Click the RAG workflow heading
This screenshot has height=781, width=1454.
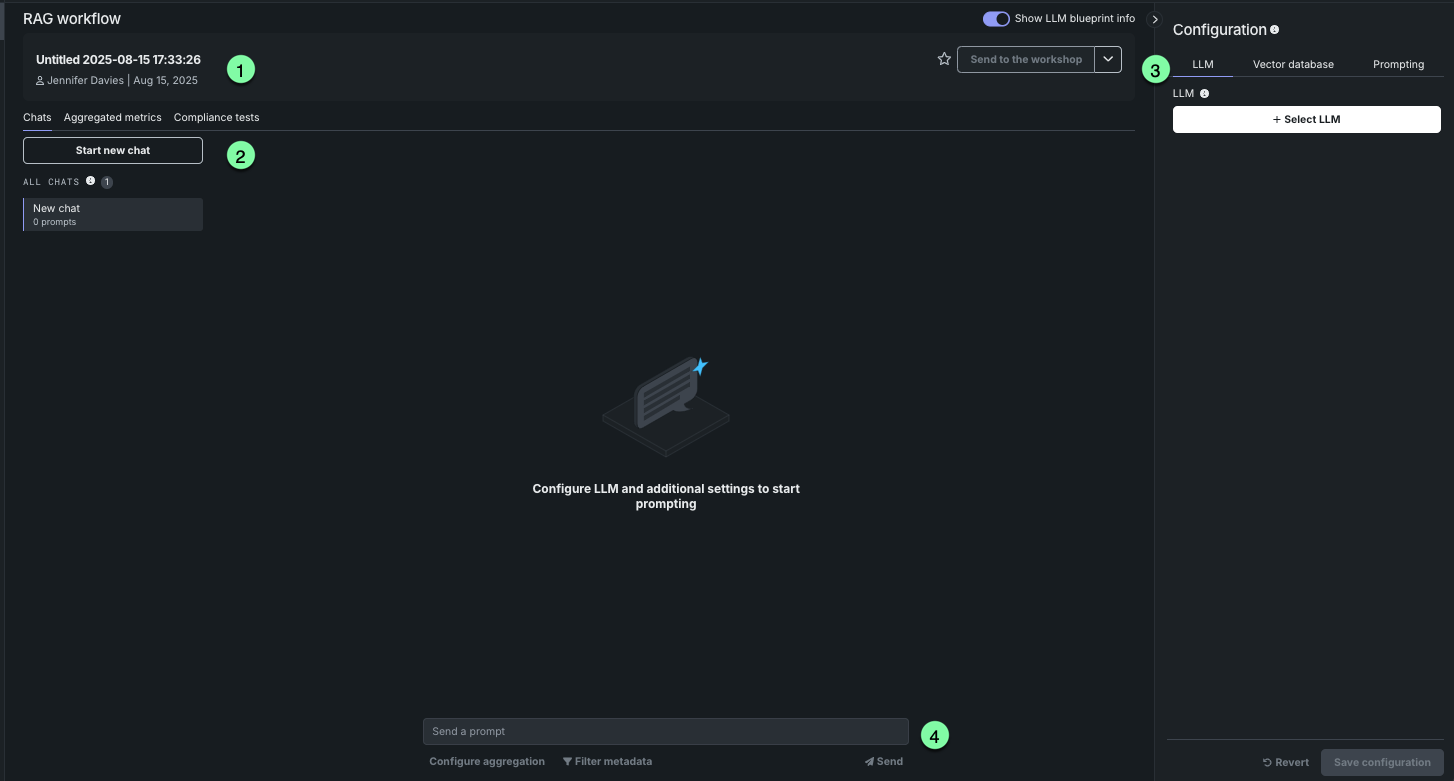[72, 18]
